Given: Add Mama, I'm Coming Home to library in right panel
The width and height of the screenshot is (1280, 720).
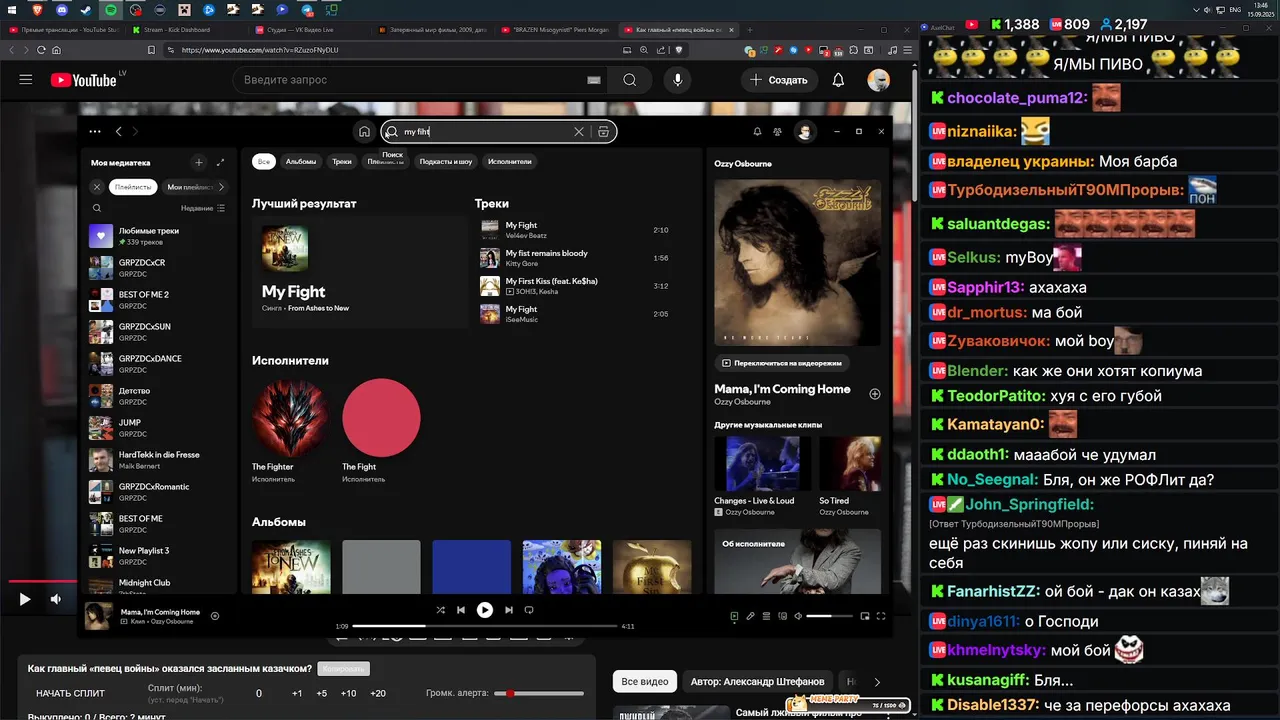Looking at the screenshot, I should (875, 394).
